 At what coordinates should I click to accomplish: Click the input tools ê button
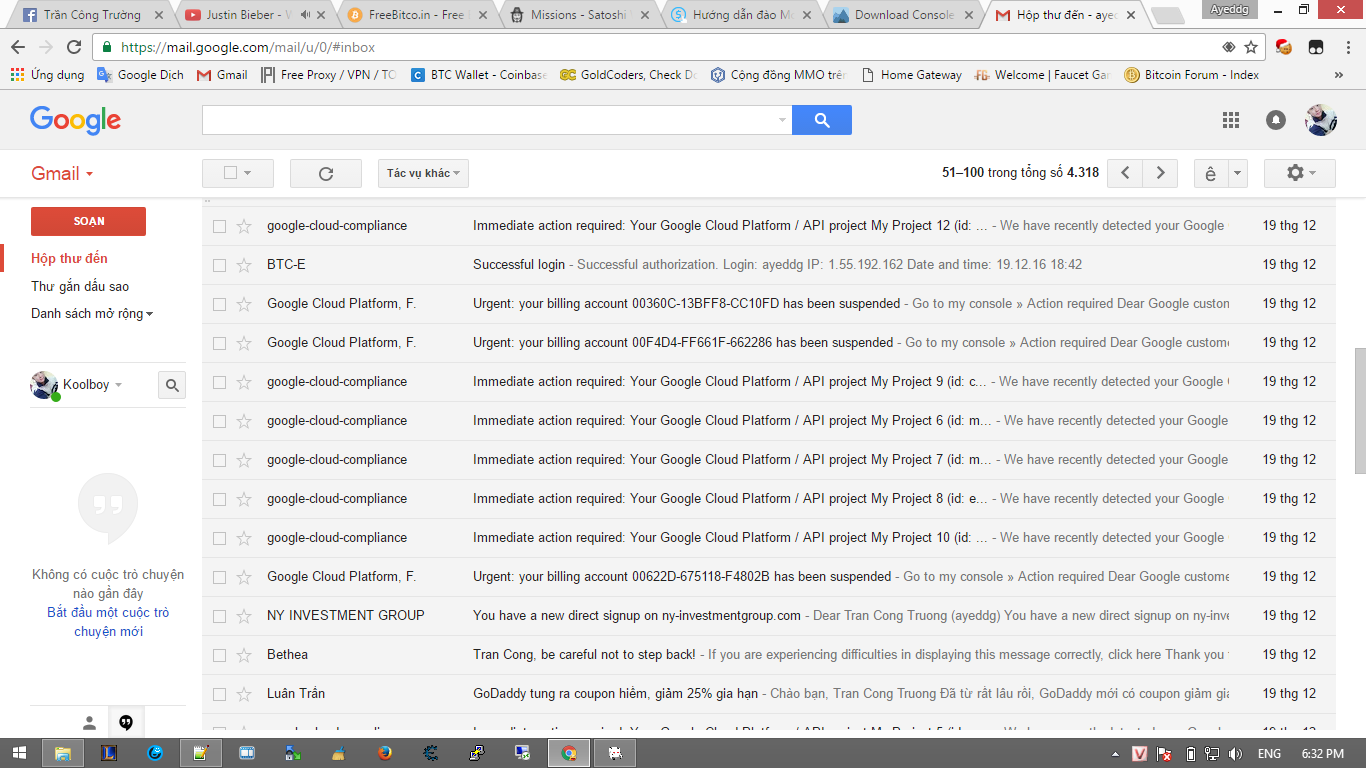1211,173
